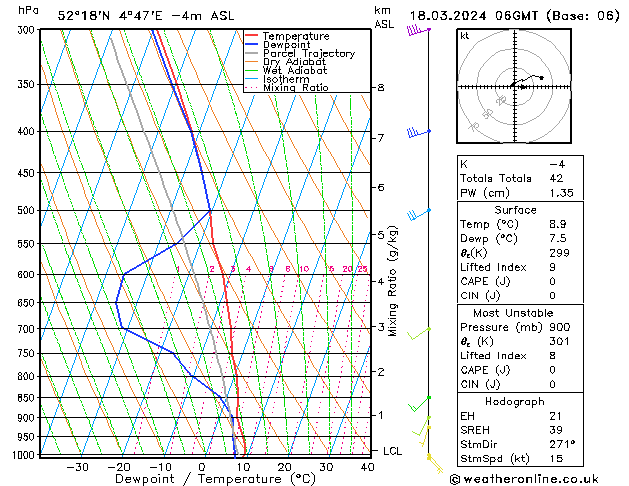
Task: Click the Pressure (mb) value 900
Action: tap(560, 327)
